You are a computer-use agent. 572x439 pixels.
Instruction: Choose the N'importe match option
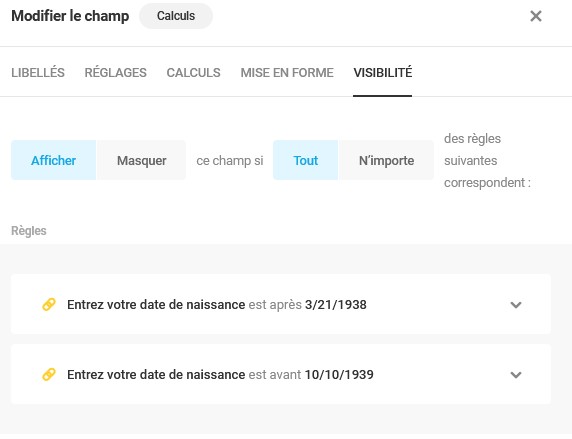[x=386, y=160]
